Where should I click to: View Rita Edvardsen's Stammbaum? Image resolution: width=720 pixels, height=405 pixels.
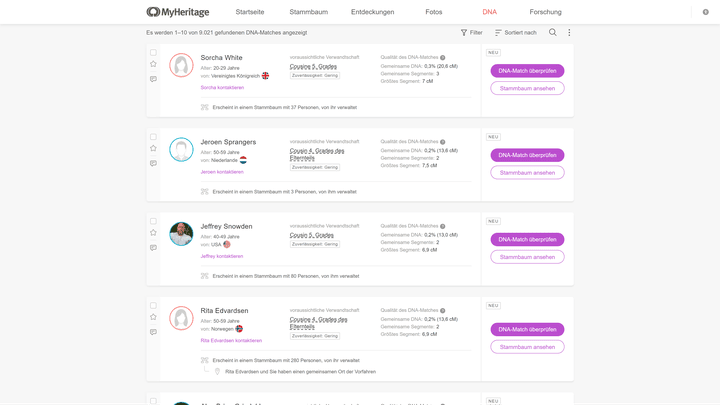coord(527,347)
